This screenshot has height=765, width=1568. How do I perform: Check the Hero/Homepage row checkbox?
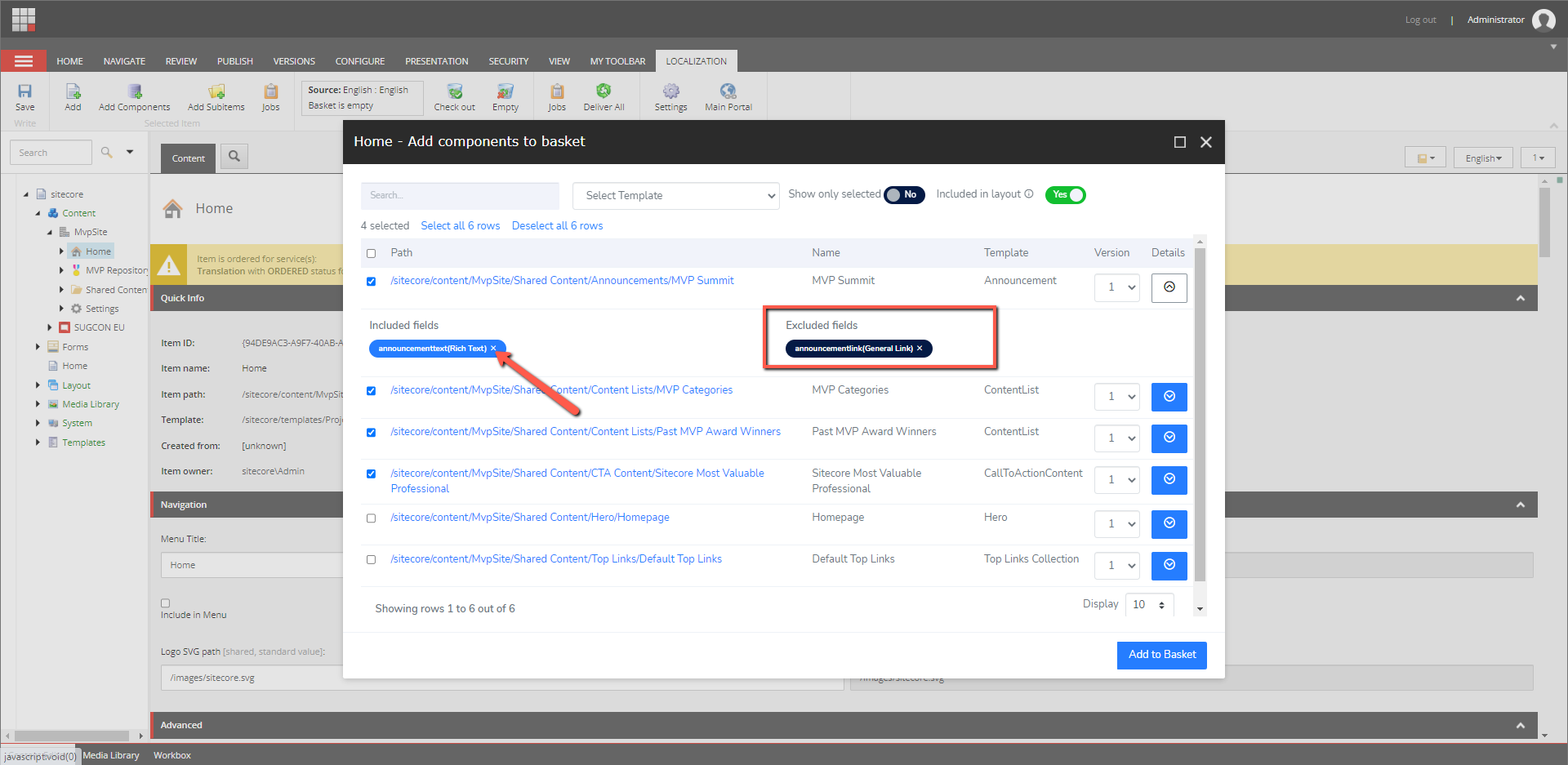(372, 518)
